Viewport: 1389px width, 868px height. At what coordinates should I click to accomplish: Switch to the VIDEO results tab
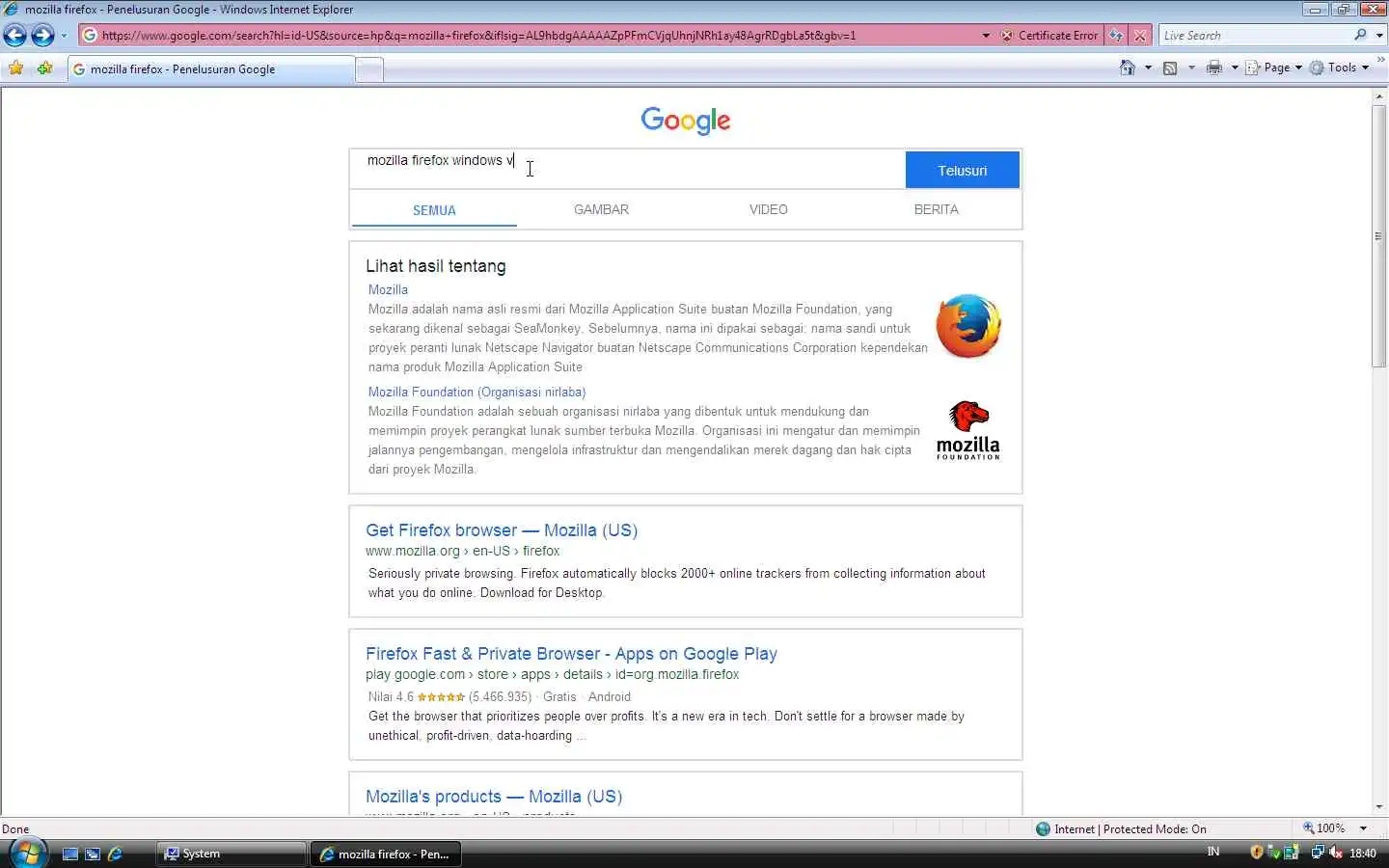[769, 209]
